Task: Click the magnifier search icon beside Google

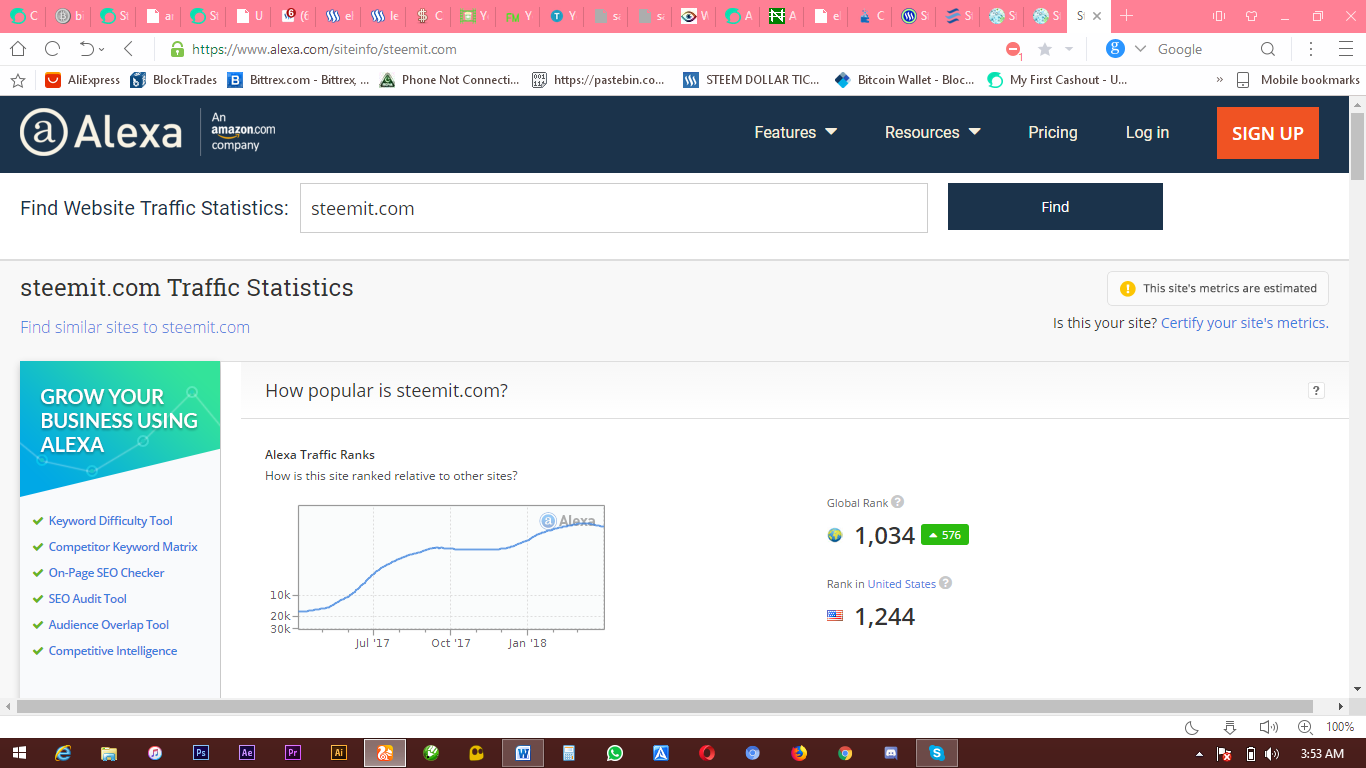Action: pyautogui.click(x=1268, y=49)
